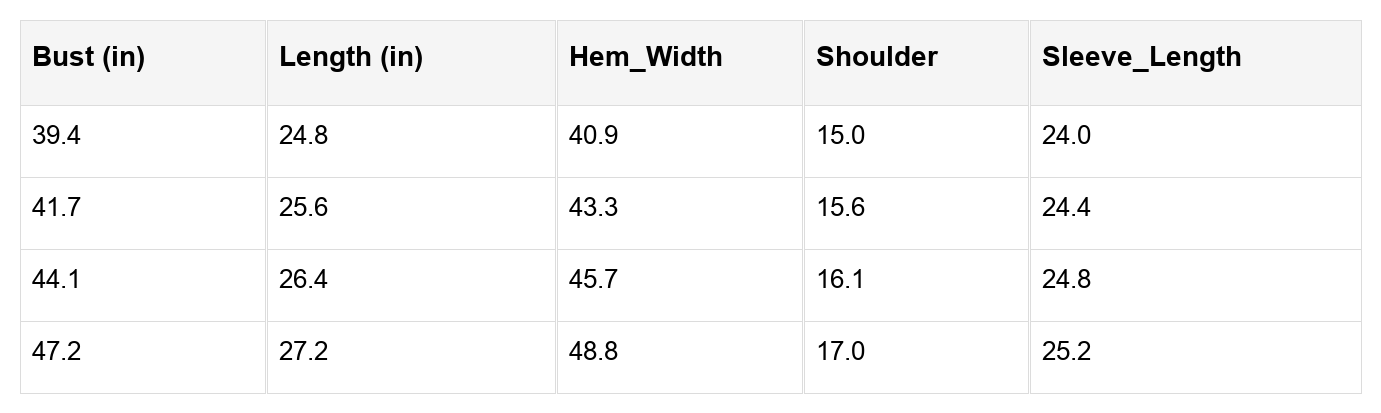Select the Hem_Width column header

(645, 58)
